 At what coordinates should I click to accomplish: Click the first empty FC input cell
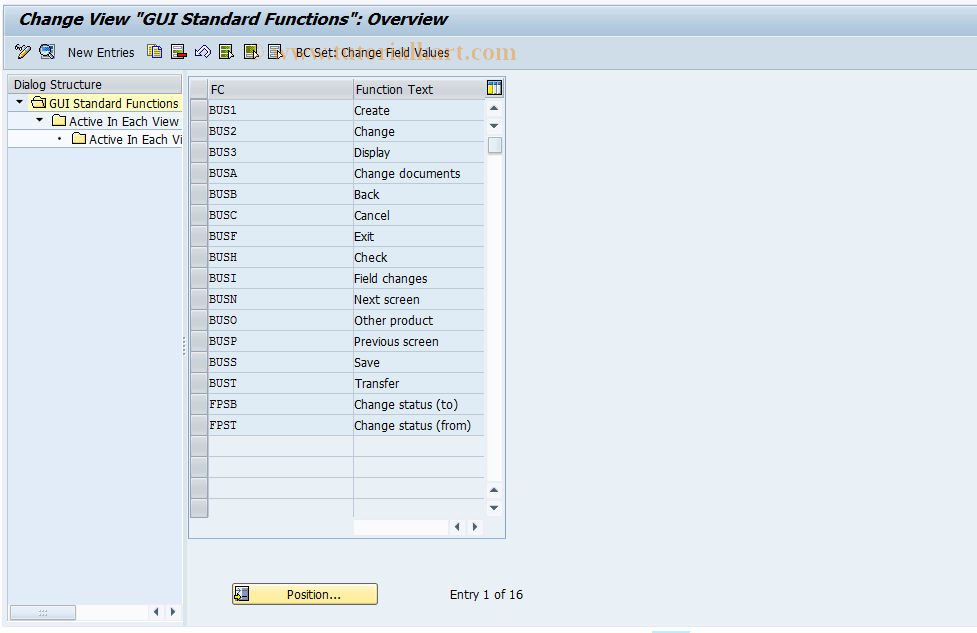280,446
